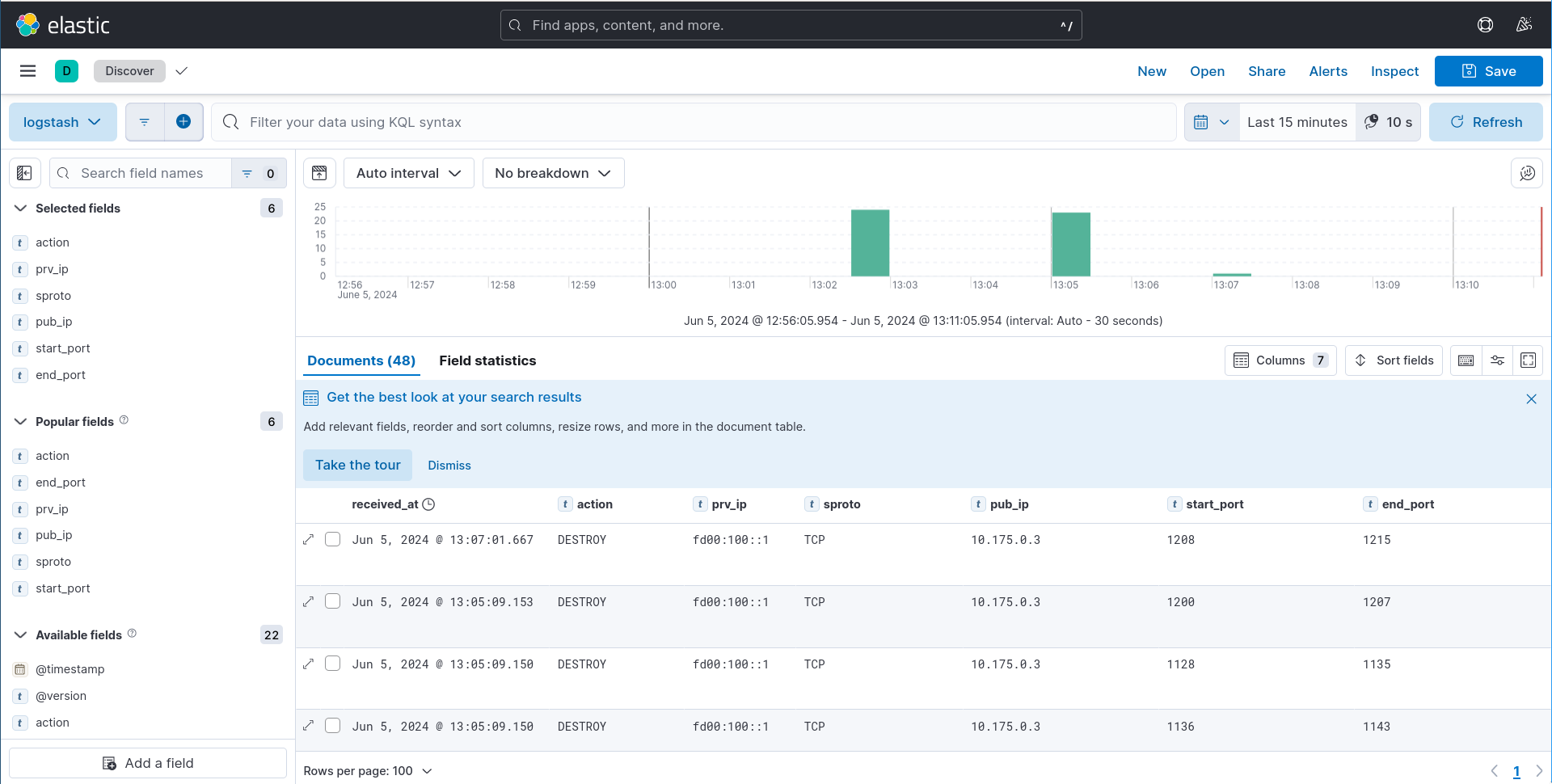Open the newsfeed icon in header

point(1524,25)
